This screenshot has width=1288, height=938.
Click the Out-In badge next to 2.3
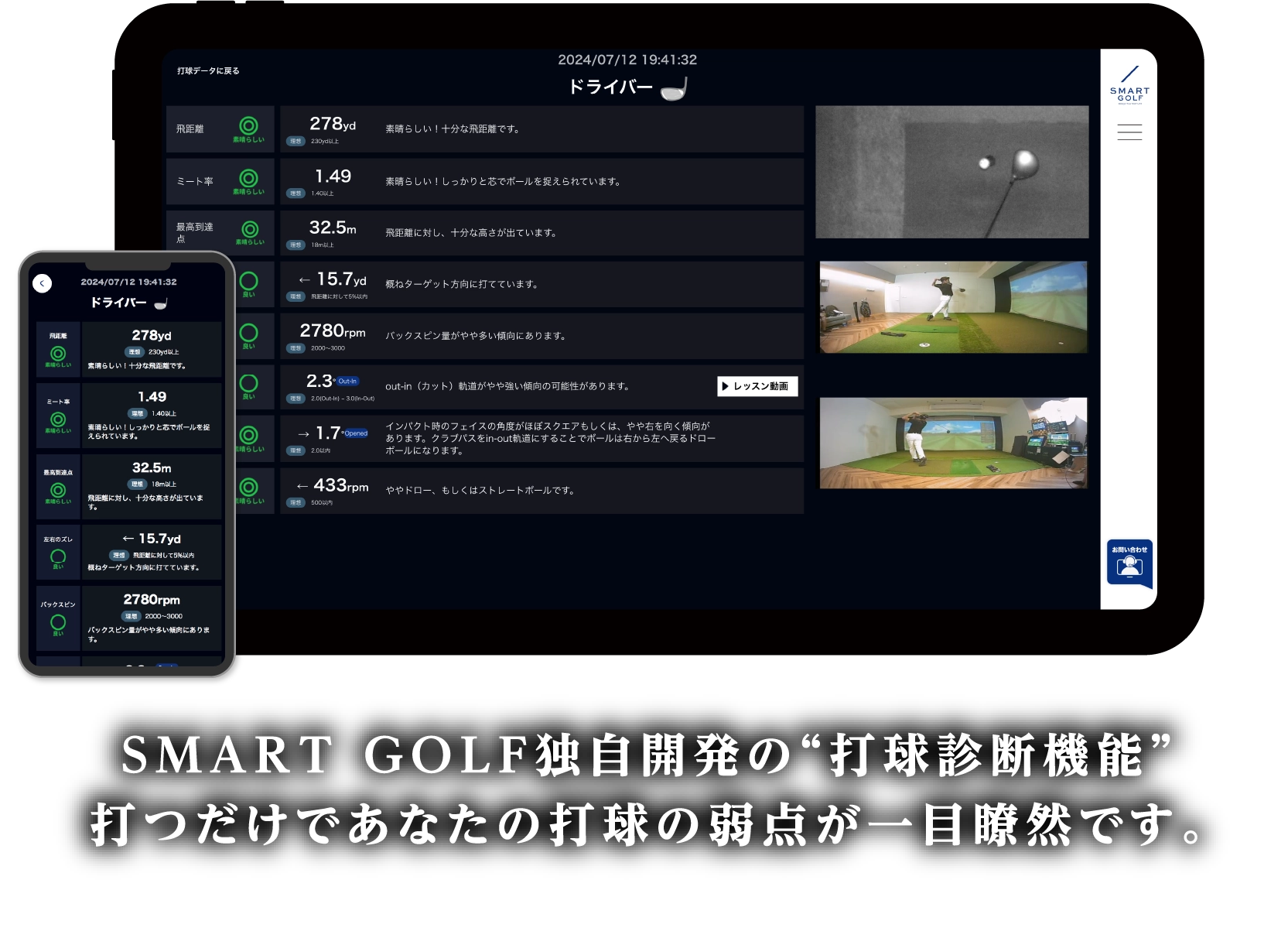[347, 382]
